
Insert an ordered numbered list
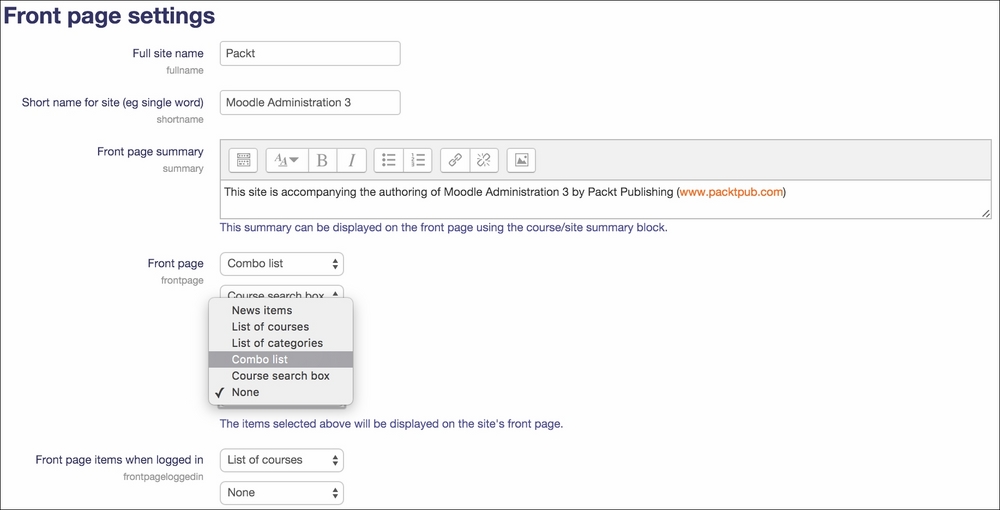click(418, 160)
